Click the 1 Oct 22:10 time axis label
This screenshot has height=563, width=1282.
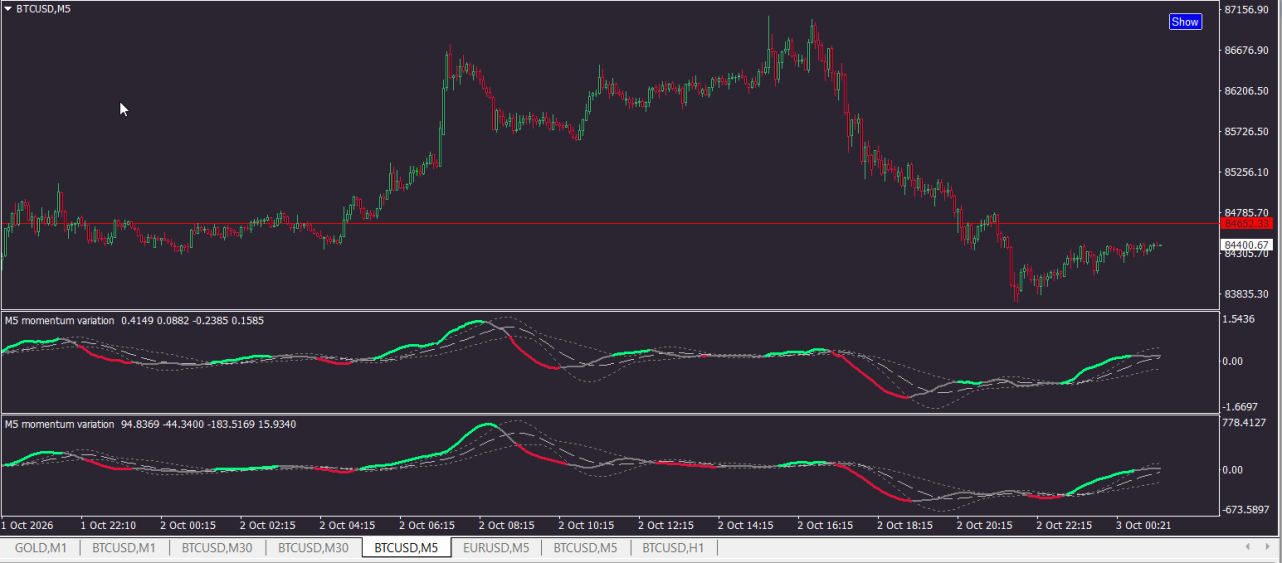pos(108,525)
